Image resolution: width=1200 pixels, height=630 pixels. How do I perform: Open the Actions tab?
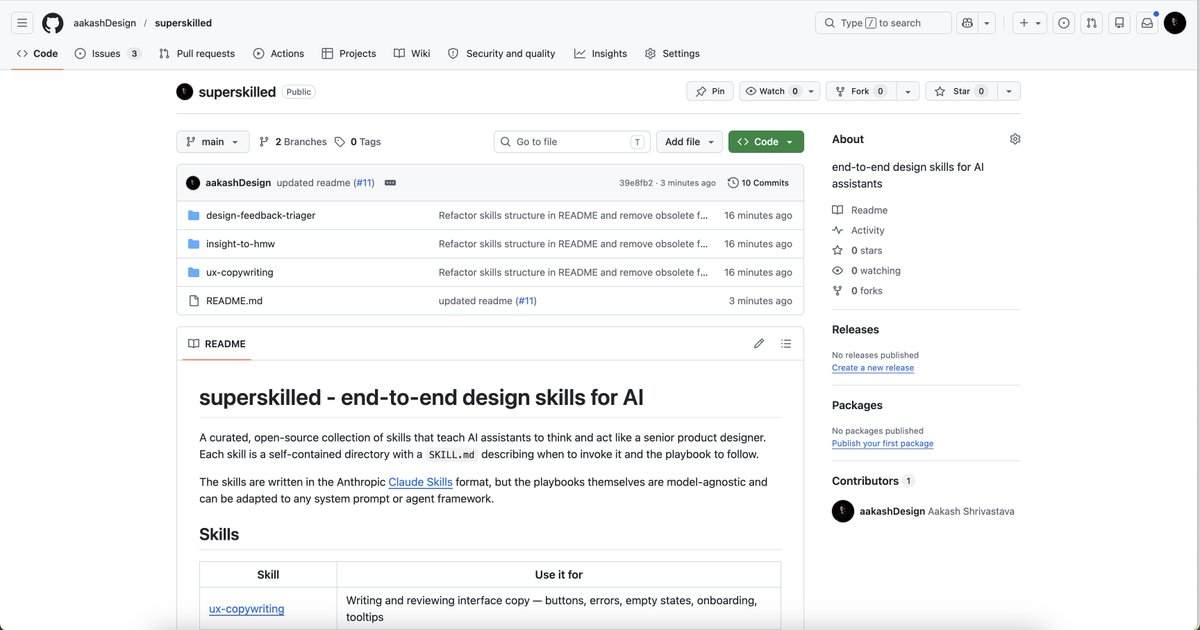(x=278, y=54)
